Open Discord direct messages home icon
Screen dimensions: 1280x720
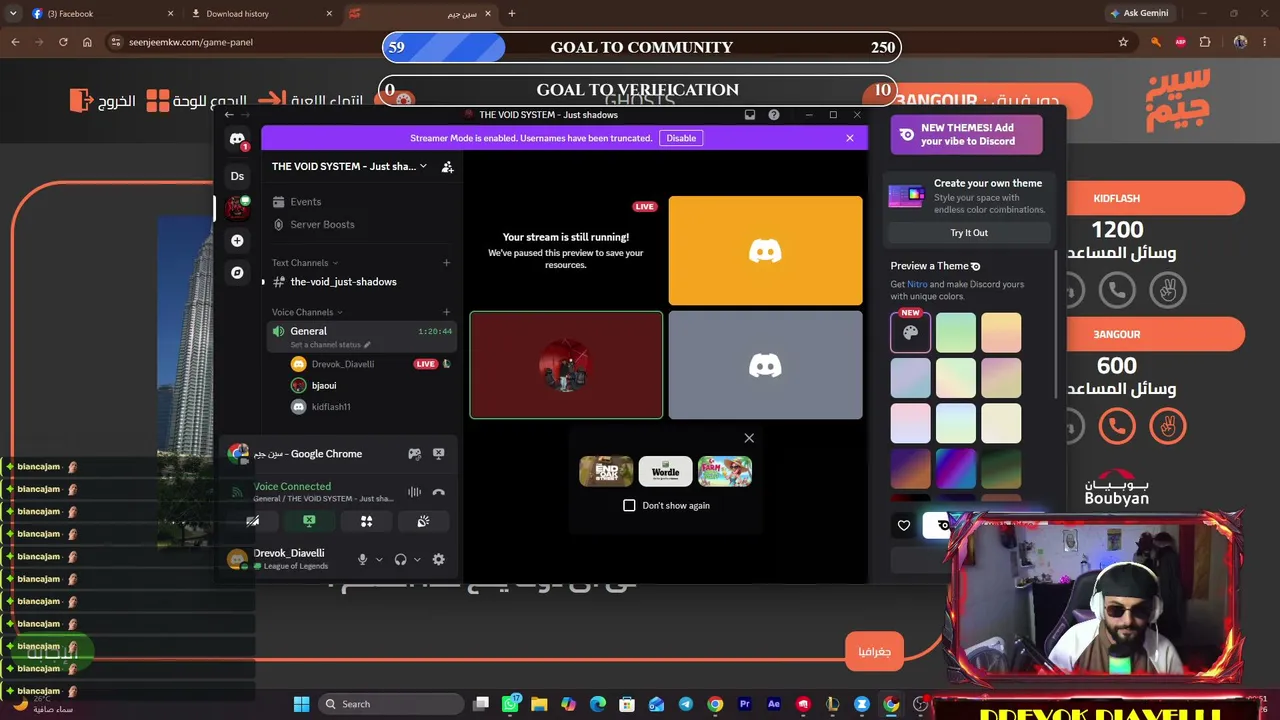coord(237,139)
